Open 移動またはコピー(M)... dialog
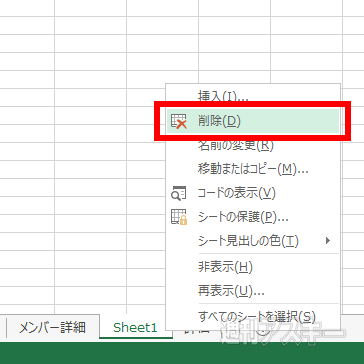Viewport: 364px width, 364px height. click(x=253, y=170)
